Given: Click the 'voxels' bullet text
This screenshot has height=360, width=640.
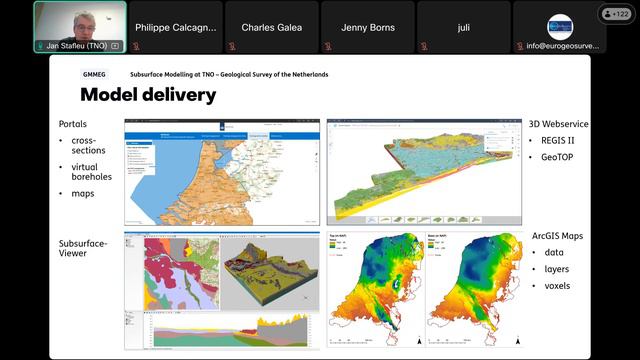Looking at the screenshot, I should tap(557, 286).
